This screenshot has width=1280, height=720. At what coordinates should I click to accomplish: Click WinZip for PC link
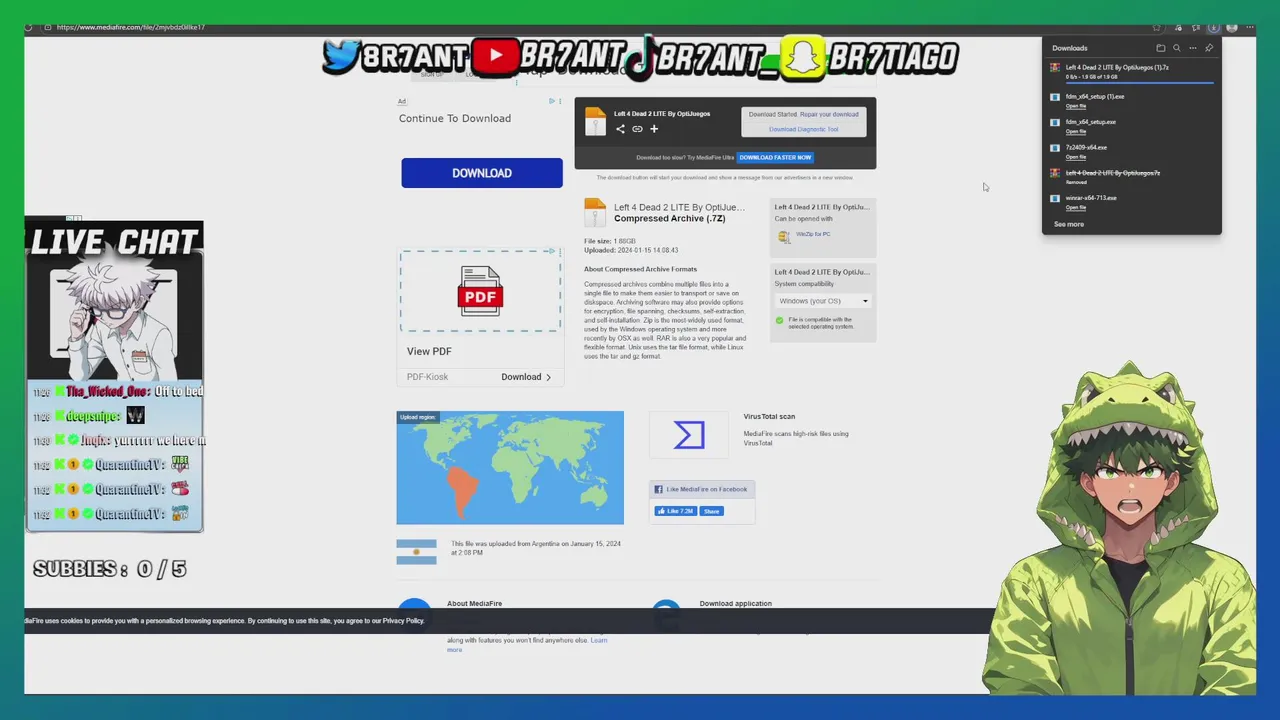(813, 234)
